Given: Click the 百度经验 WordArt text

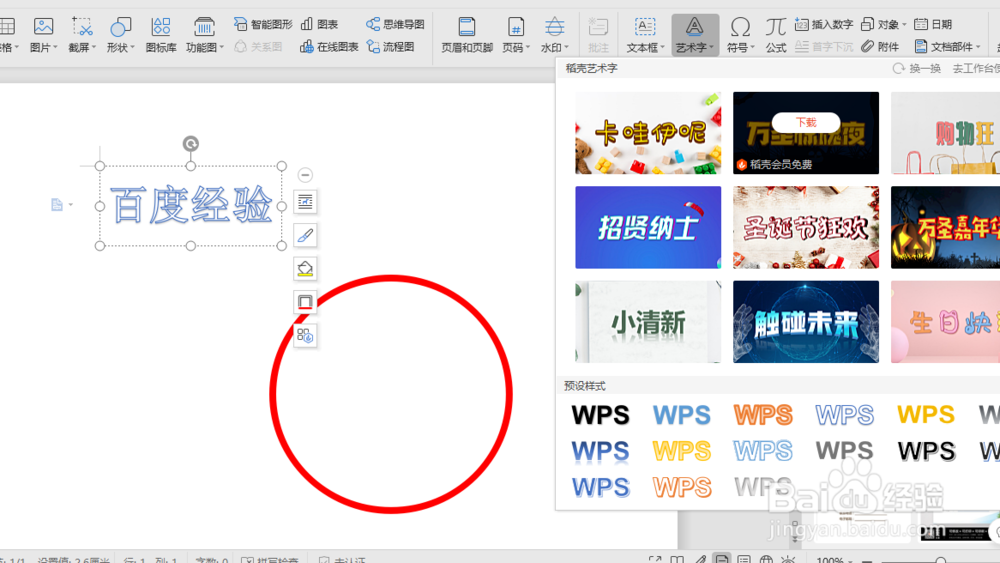Looking at the screenshot, I should pyautogui.click(x=191, y=205).
